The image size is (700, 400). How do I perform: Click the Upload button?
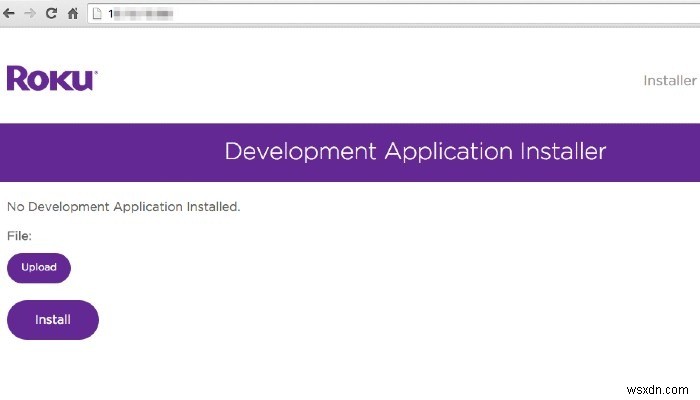(39, 268)
